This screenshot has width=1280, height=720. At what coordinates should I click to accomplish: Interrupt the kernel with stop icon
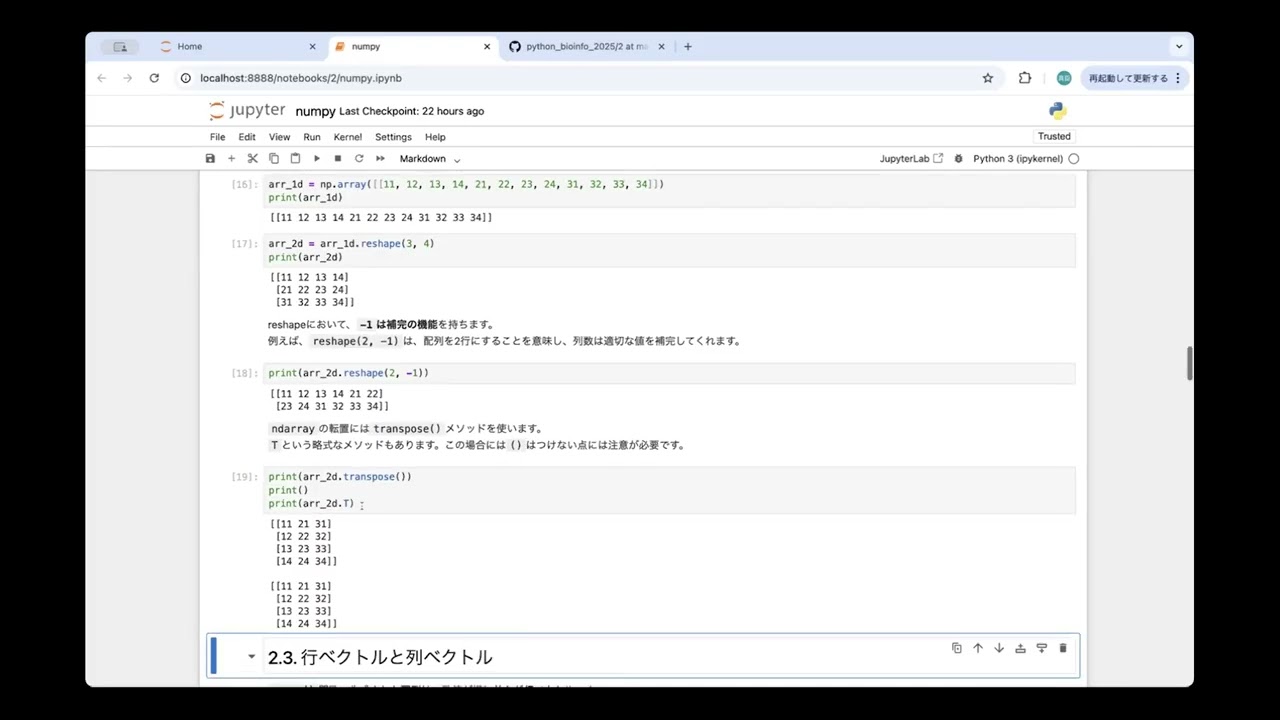pos(338,159)
